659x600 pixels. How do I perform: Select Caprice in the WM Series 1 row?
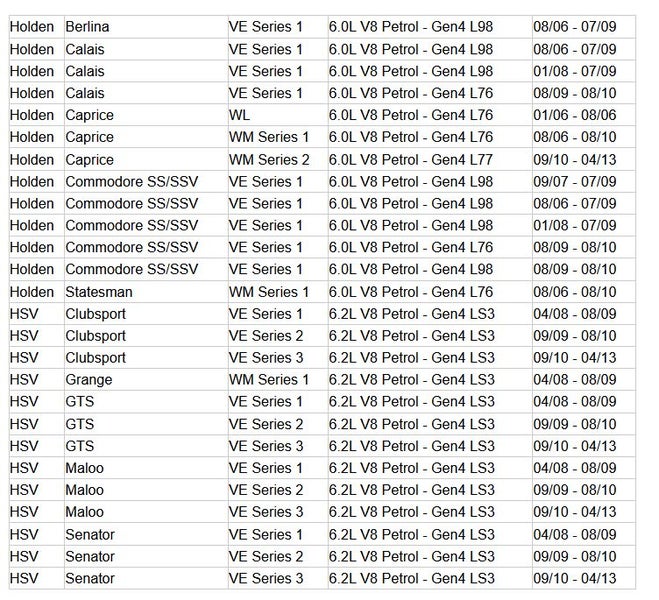90,137
